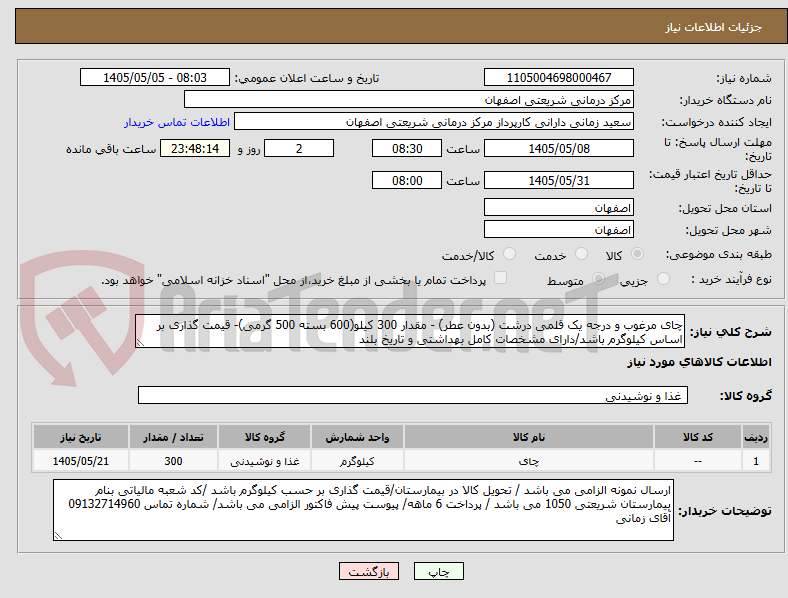
Task: Click the price validity time 08:00
Action: tap(407, 180)
